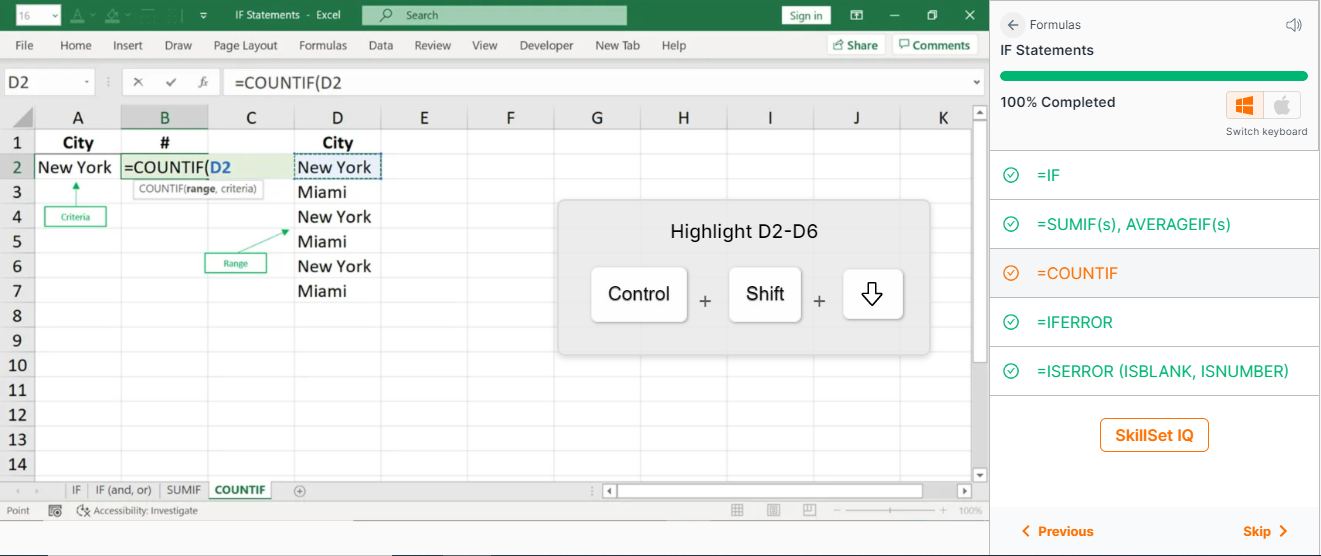Add a new sheet with plus icon
The width and height of the screenshot is (1321, 556).
pyautogui.click(x=299, y=490)
